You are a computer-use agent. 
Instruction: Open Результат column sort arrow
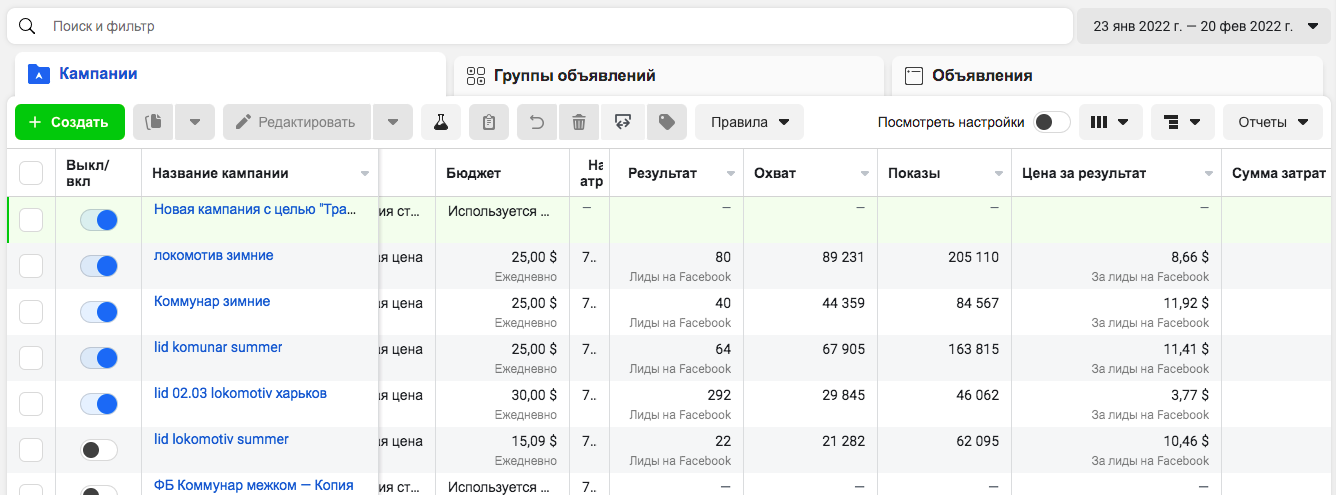pos(731,174)
